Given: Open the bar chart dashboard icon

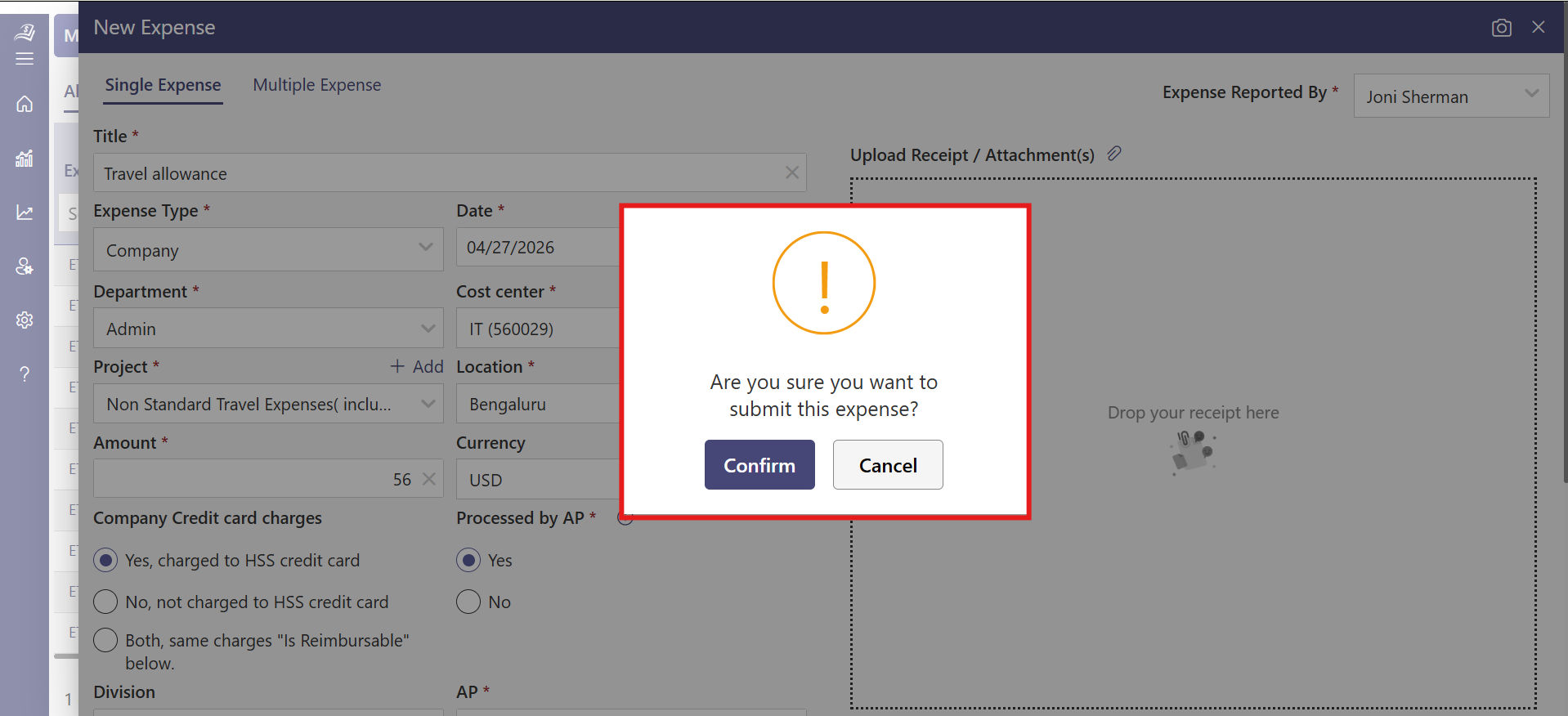Looking at the screenshot, I should 25,158.
